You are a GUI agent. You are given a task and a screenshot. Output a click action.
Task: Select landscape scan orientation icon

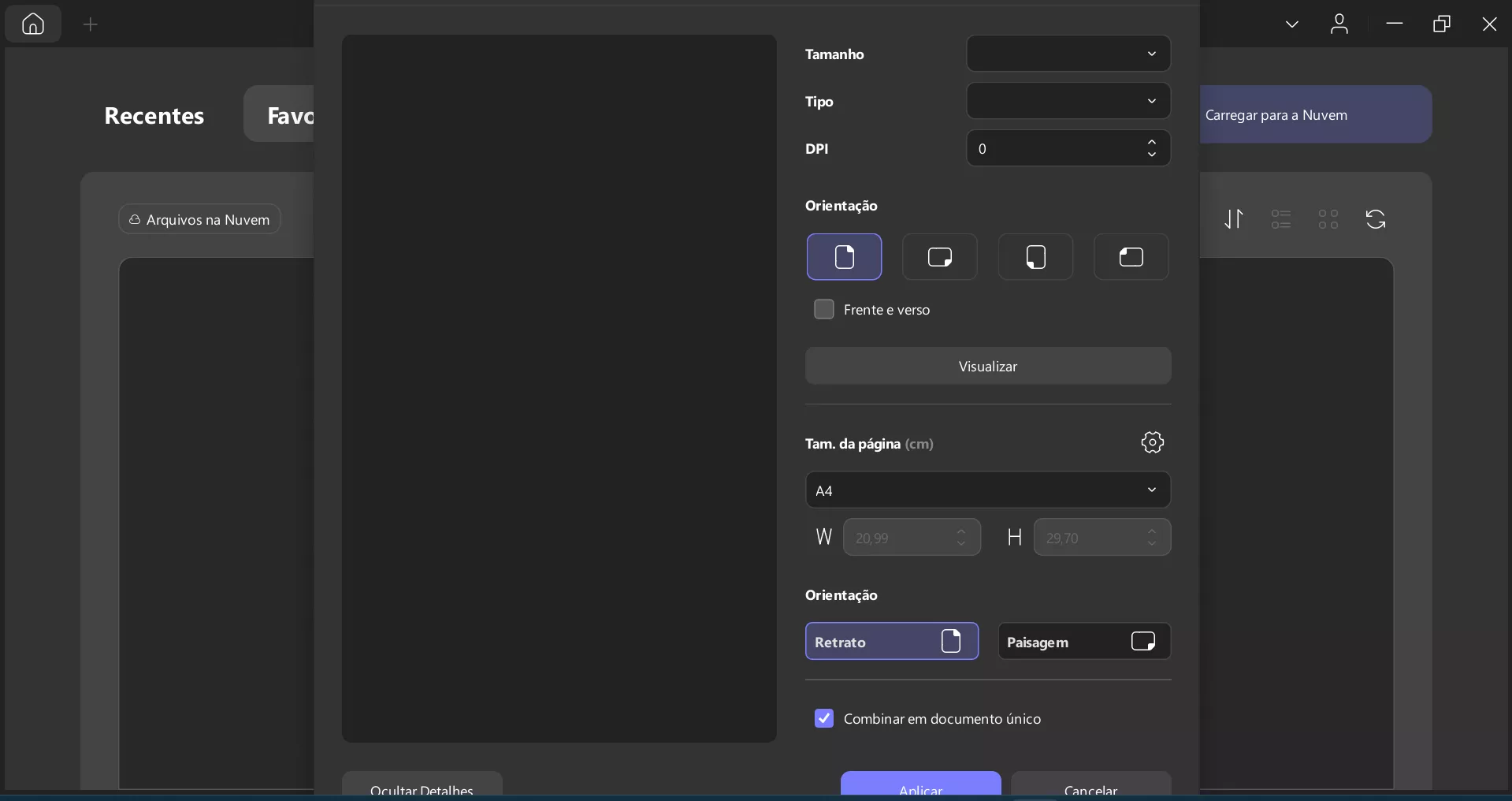click(940, 257)
